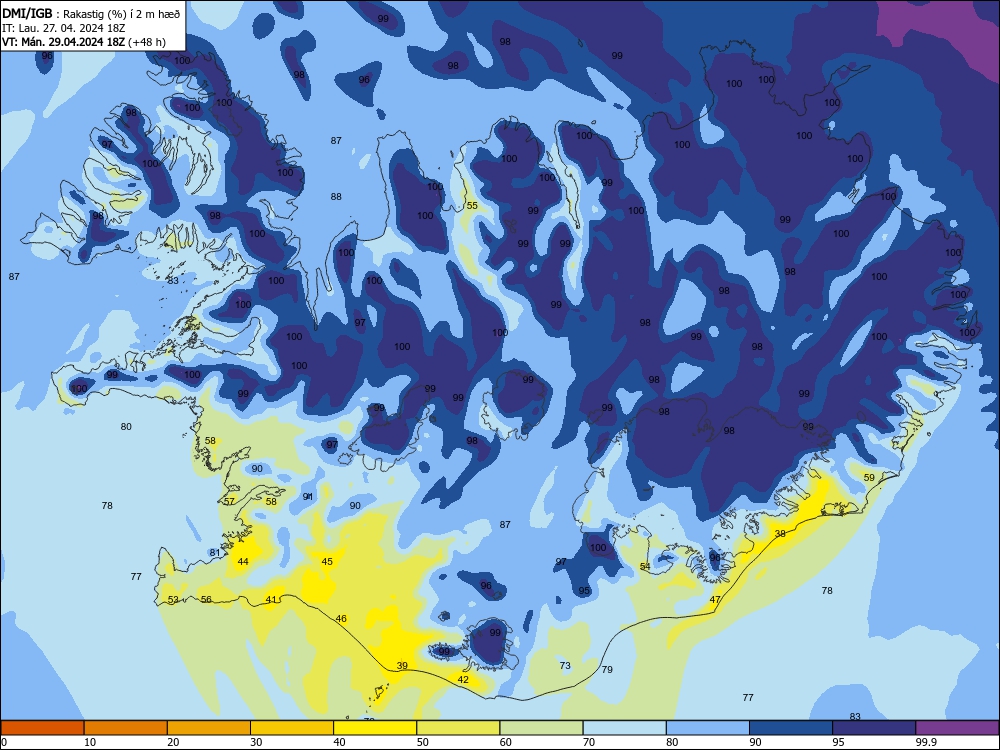Viewport: 1000px width, 750px height.
Task: Click the humidity value '38' on the map
Action: [x=780, y=534]
